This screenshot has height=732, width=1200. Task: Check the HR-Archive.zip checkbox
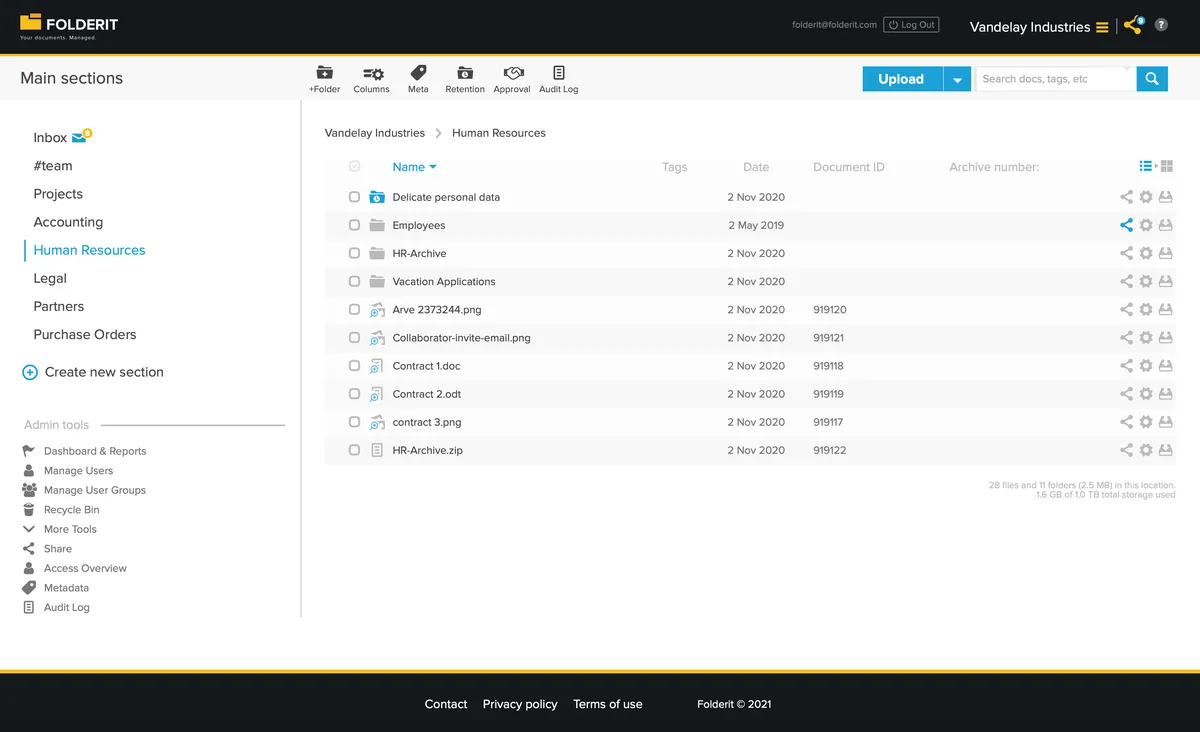coord(354,450)
